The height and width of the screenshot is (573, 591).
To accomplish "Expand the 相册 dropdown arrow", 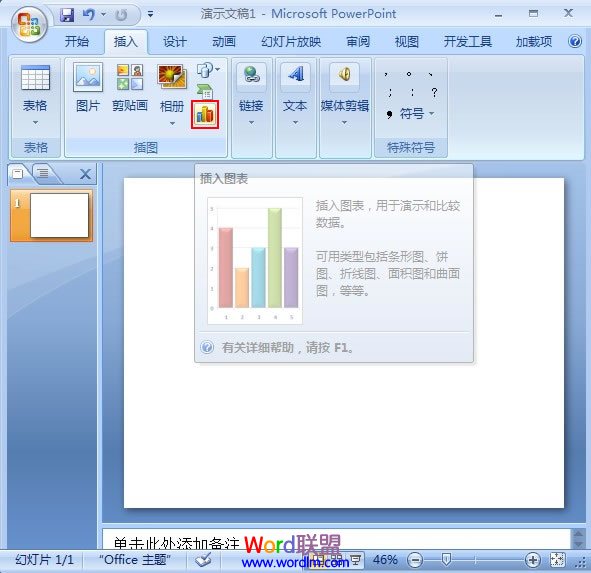I will [172, 123].
